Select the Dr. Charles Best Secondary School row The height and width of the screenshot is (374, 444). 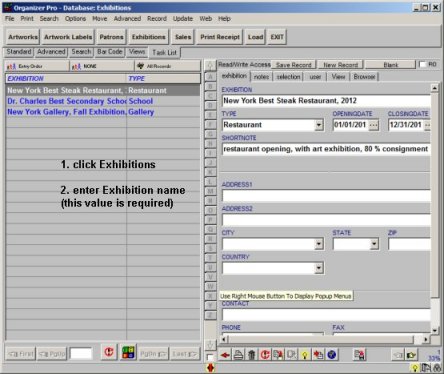coord(103,101)
